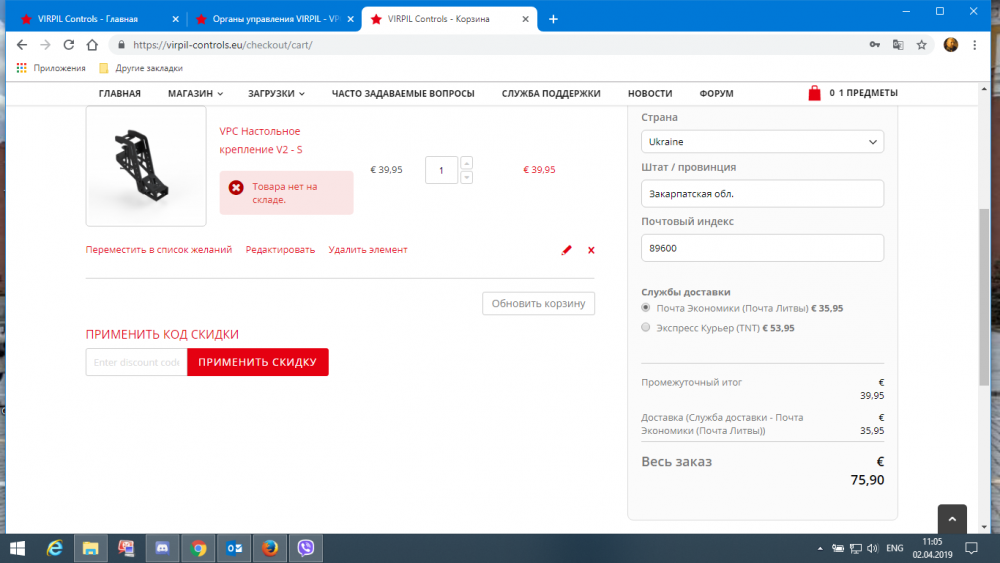Open the notification center icon

point(971,548)
